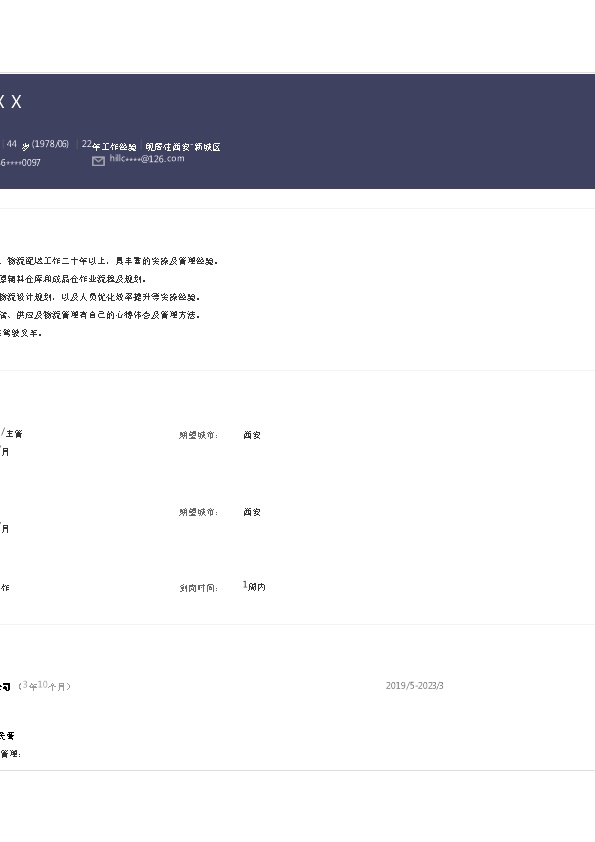The image size is (595, 842).
Task: Select the masked phone number ending 0097
Action: tap(20, 162)
